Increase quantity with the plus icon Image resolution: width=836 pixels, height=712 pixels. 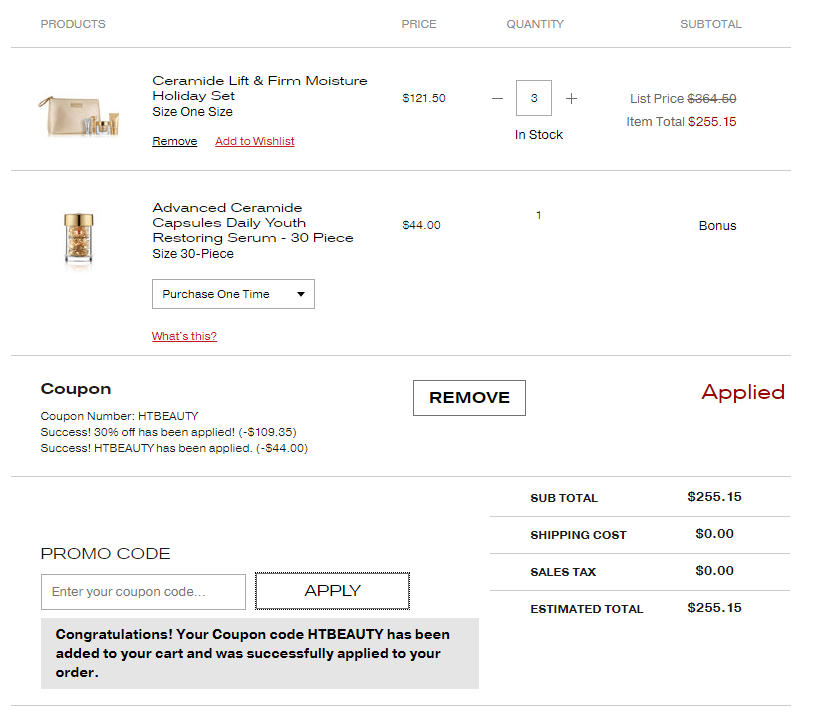click(571, 99)
